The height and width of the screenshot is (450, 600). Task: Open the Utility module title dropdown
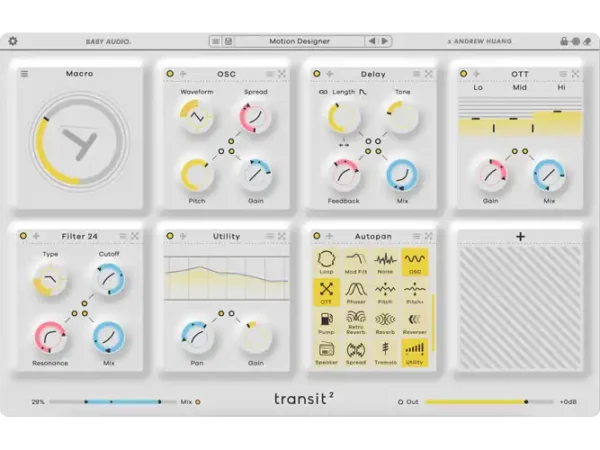coord(226,236)
